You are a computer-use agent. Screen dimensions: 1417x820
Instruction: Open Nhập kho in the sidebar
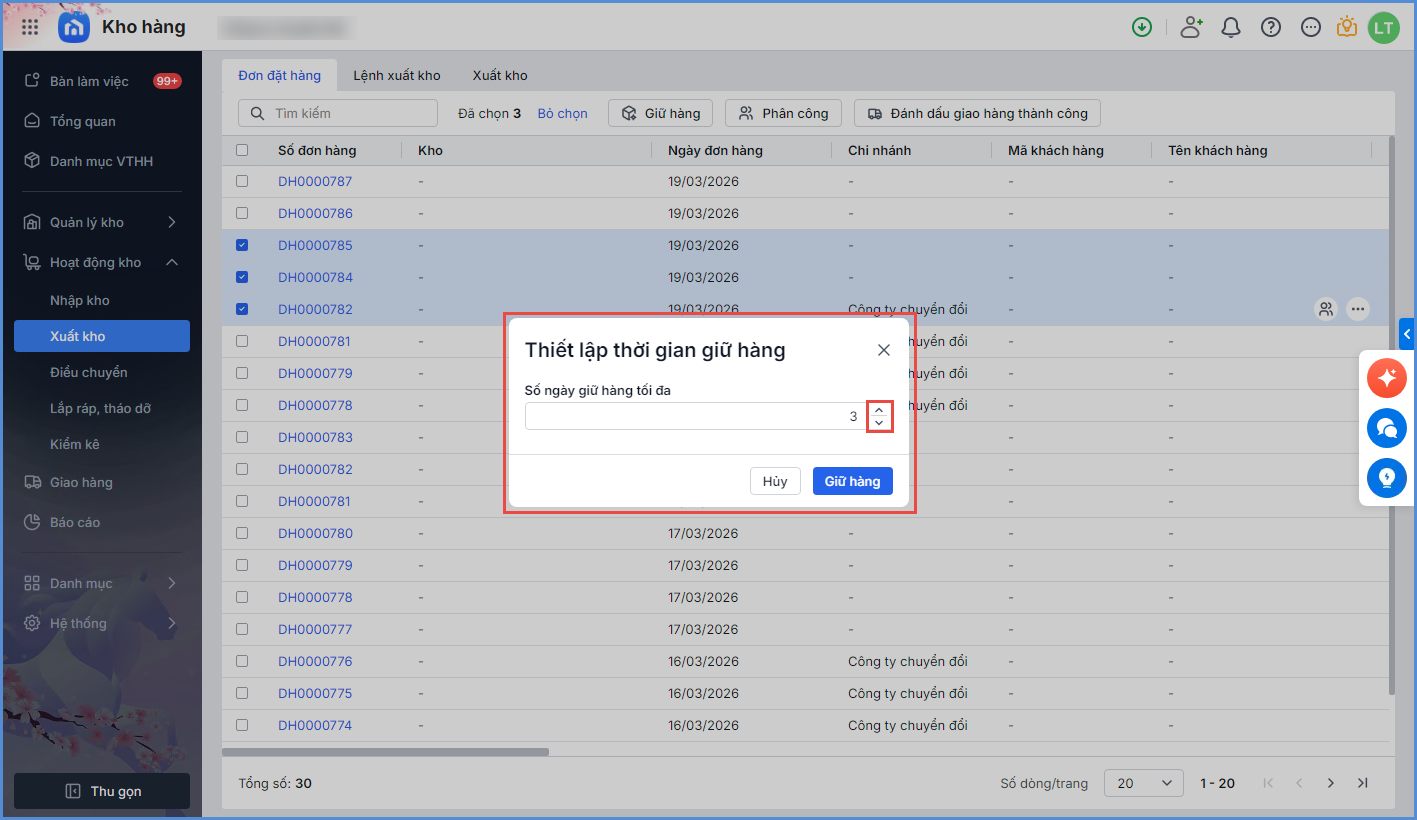(x=80, y=300)
